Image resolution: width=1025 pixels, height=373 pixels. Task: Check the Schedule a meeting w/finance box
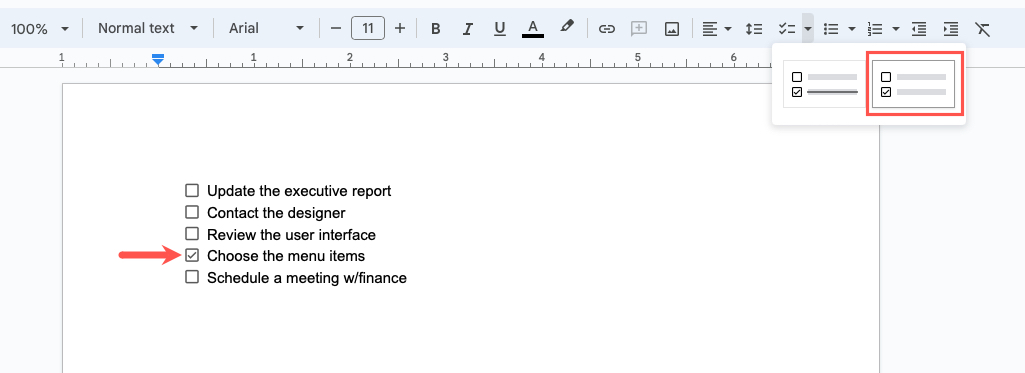(192, 277)
